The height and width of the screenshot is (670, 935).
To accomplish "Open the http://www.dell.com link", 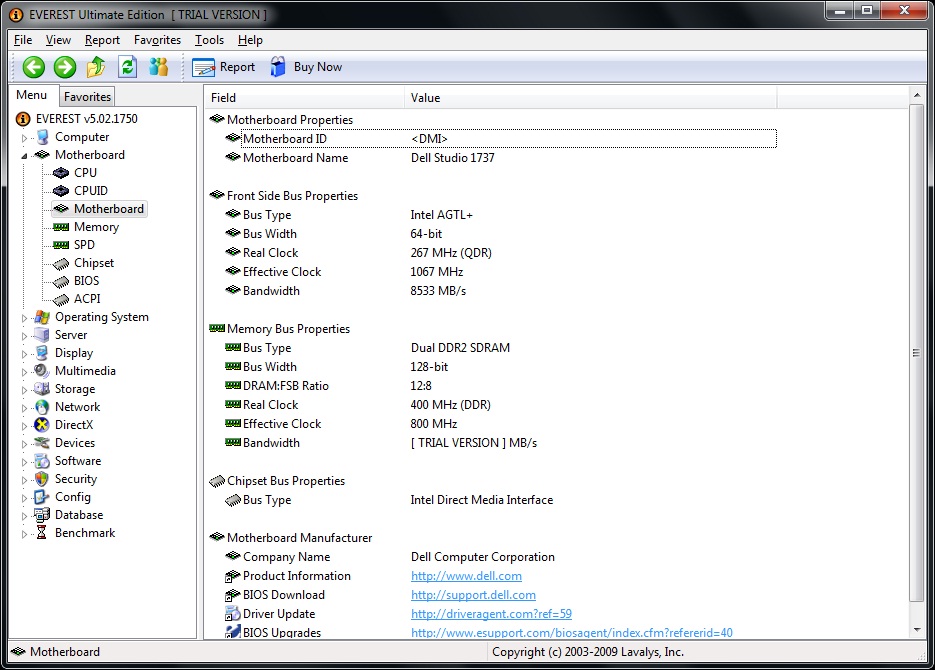I will point(466,576).
